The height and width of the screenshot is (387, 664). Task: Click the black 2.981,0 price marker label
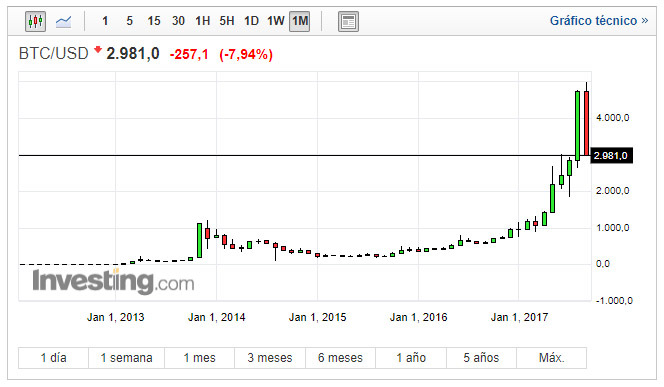(x=611, y=156)
